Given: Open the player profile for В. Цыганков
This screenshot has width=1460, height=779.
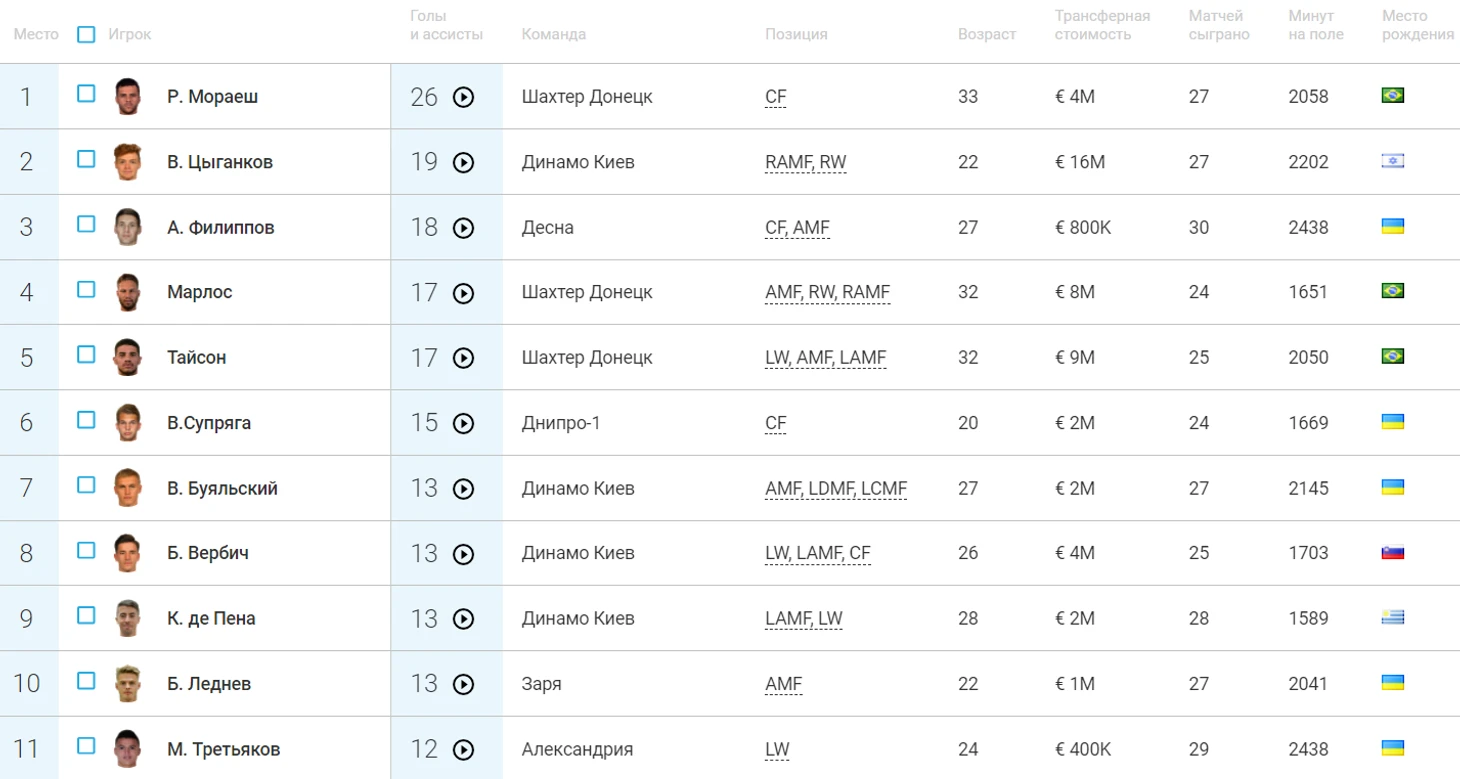Looking at the screenshot, I should pos(220,162).
